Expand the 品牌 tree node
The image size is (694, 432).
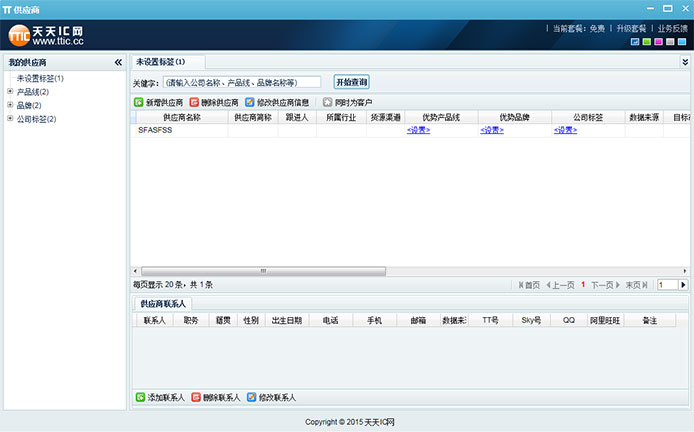click(x=10, y=105)
